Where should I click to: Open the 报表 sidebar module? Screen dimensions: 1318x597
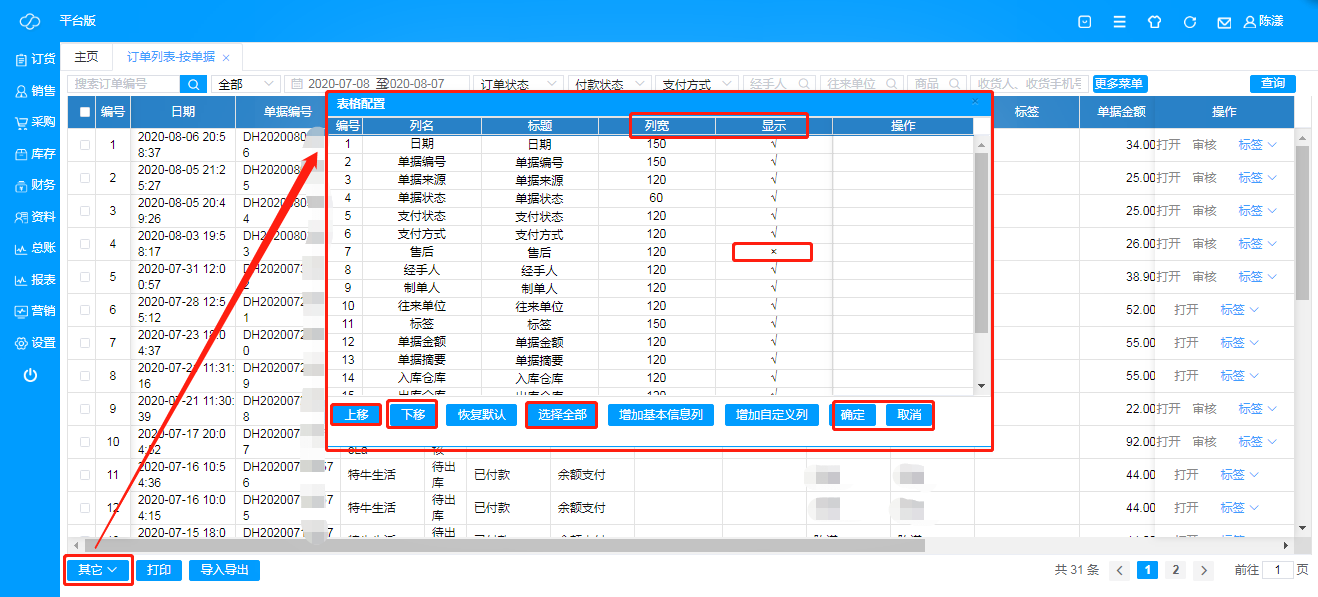click(x=35, y=280)
